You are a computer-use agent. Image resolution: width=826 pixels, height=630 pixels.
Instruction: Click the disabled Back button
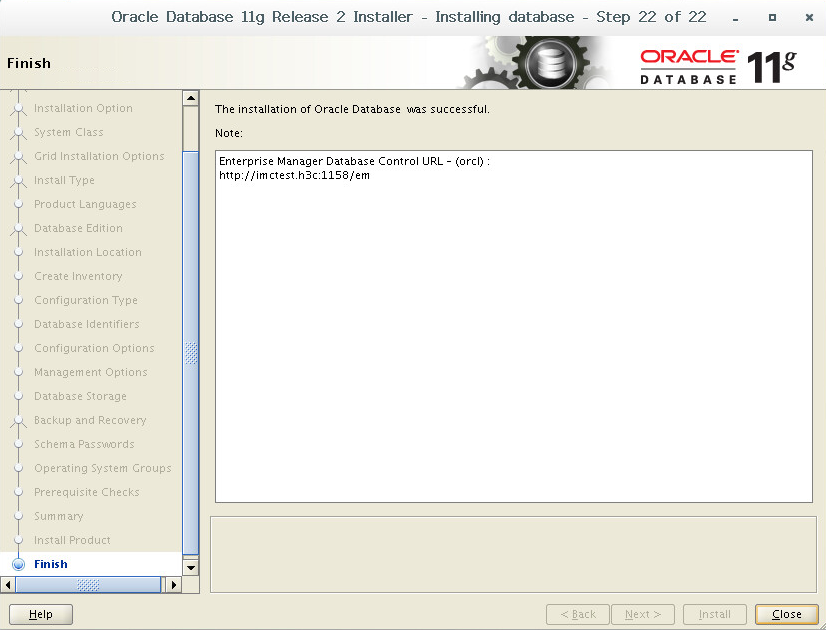[x=578, y=614]
